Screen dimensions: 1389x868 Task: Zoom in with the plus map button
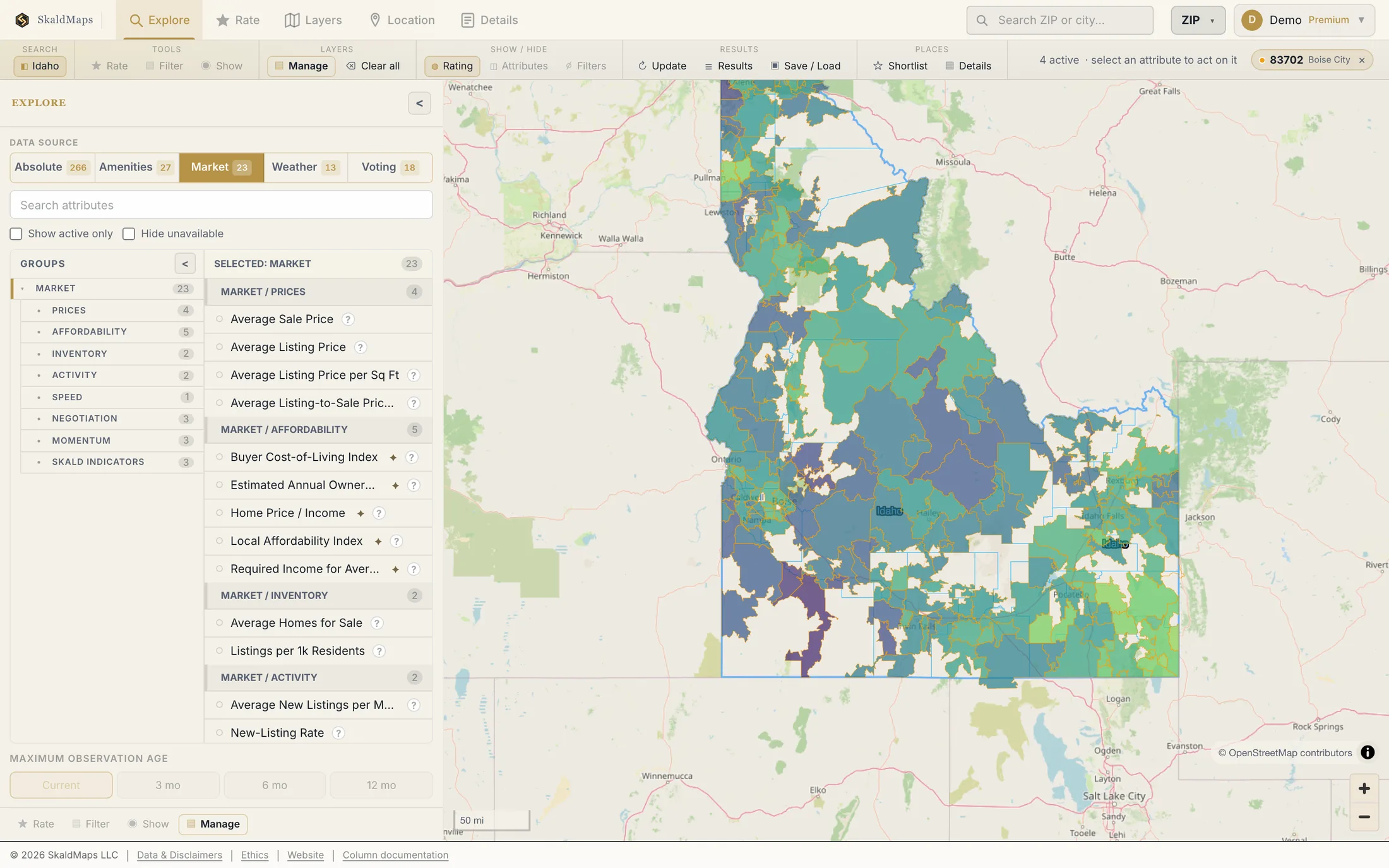(x=1364, y=788)
